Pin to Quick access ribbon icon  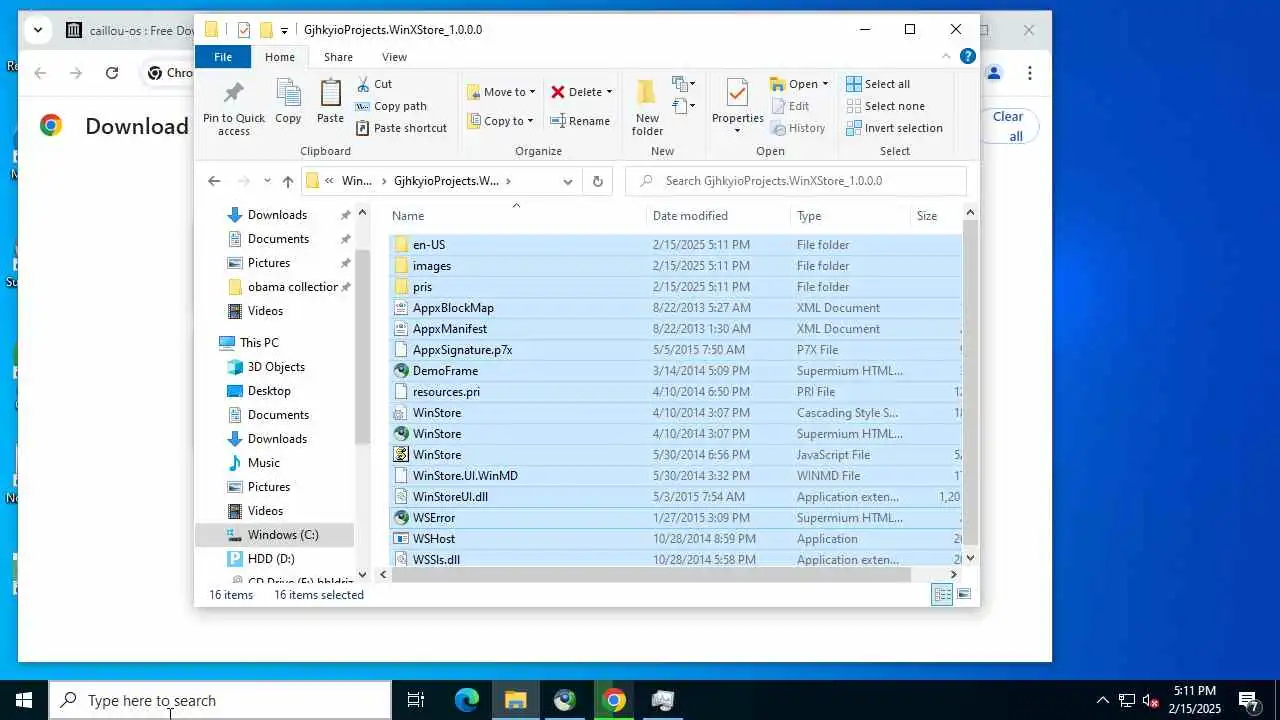(x=234, y=107)
